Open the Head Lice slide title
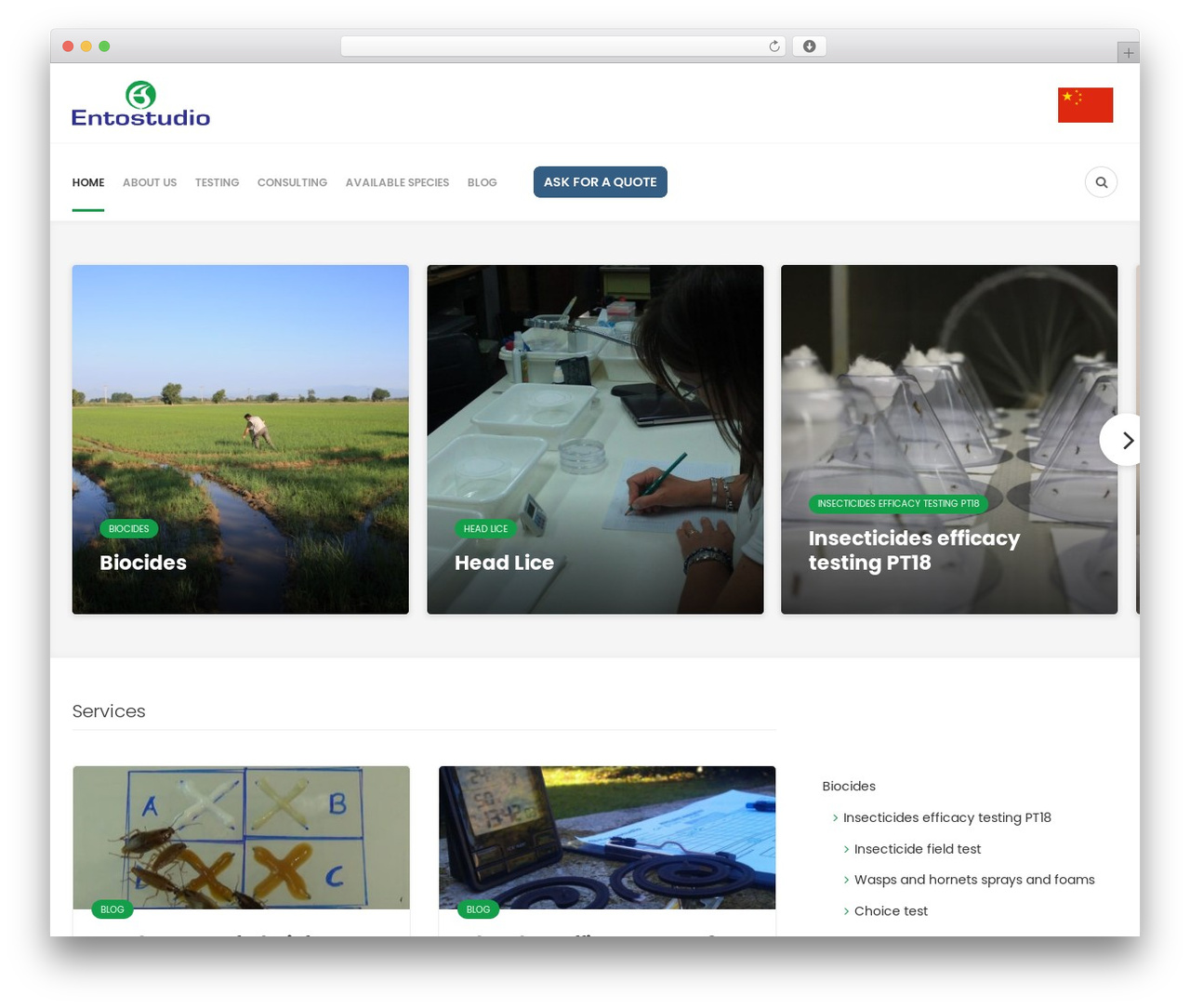Image resolution: width=1190 pixels, height=1008 pixels. pyautogui.click(x=504, y=563)
